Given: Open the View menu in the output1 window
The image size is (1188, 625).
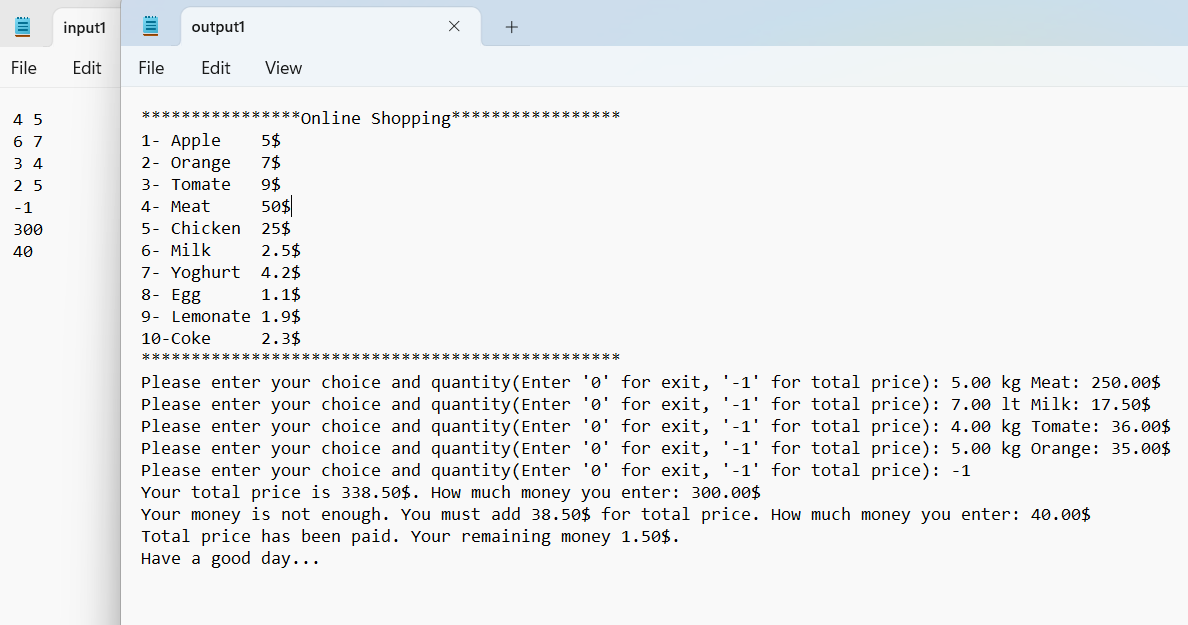Looking at the screenshot, I should (283, 68).
